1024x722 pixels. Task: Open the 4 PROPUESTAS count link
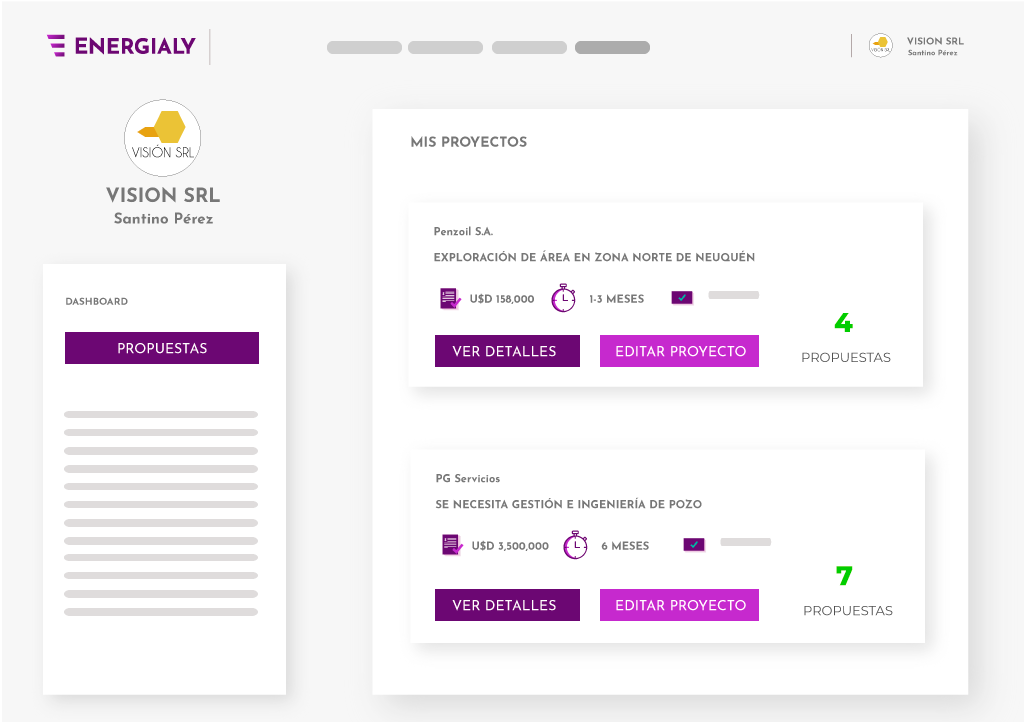pos(845,340)
